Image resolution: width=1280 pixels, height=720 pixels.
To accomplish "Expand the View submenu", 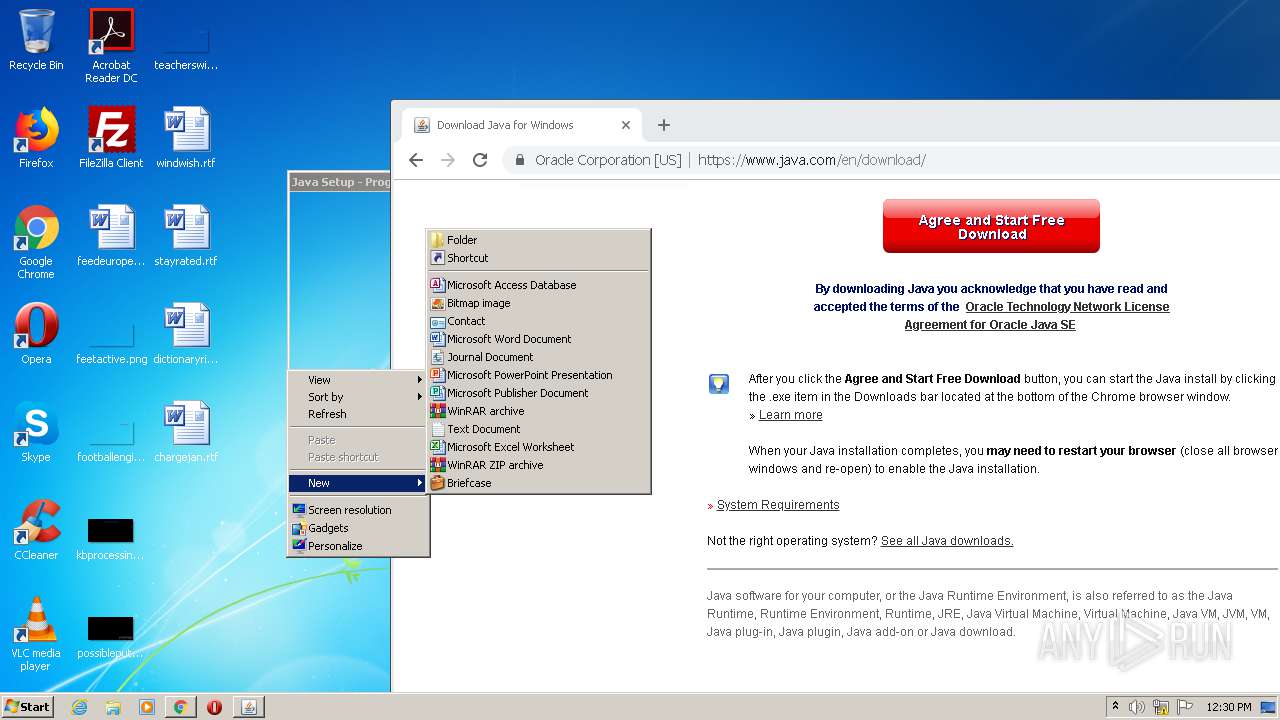I will point(359,380).
